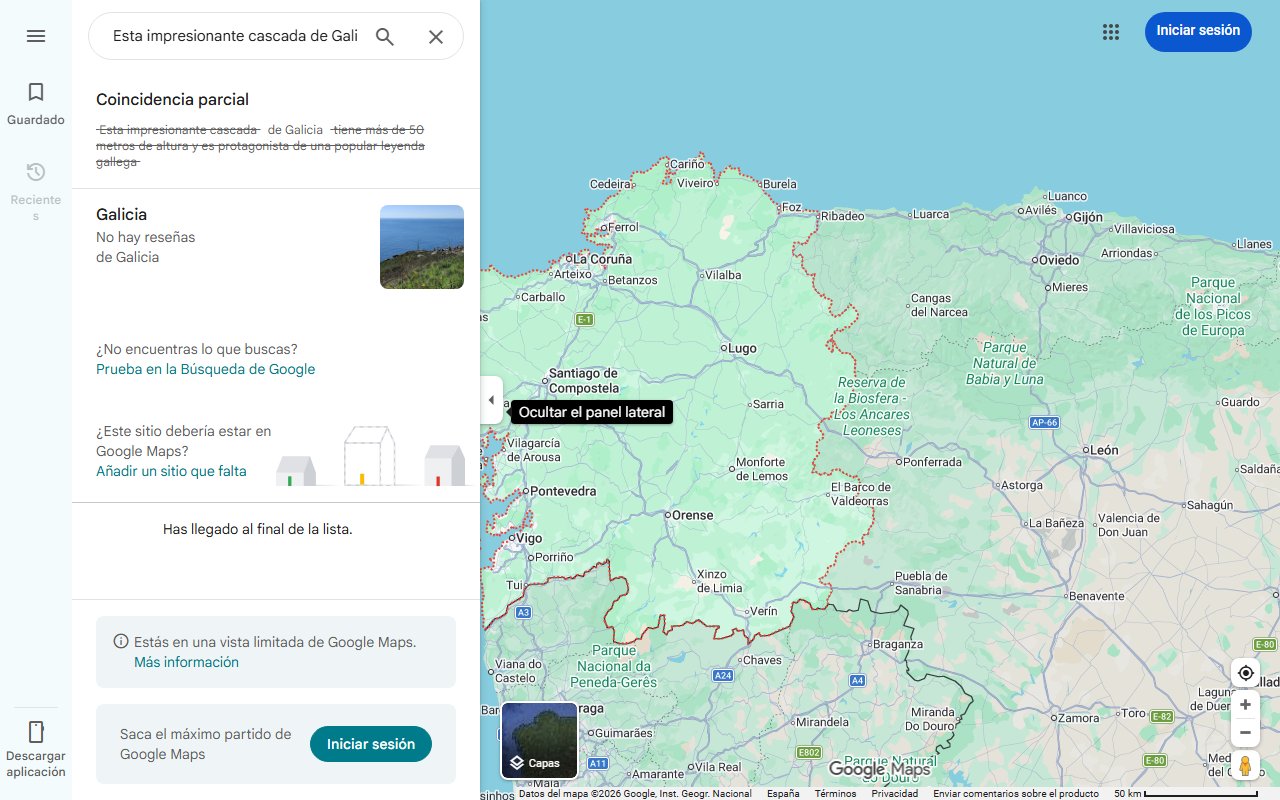Screen dimensions: 1280x800
Task: Open the Capas layers selector
Action: pyautogui.click(x=539, y=740)
